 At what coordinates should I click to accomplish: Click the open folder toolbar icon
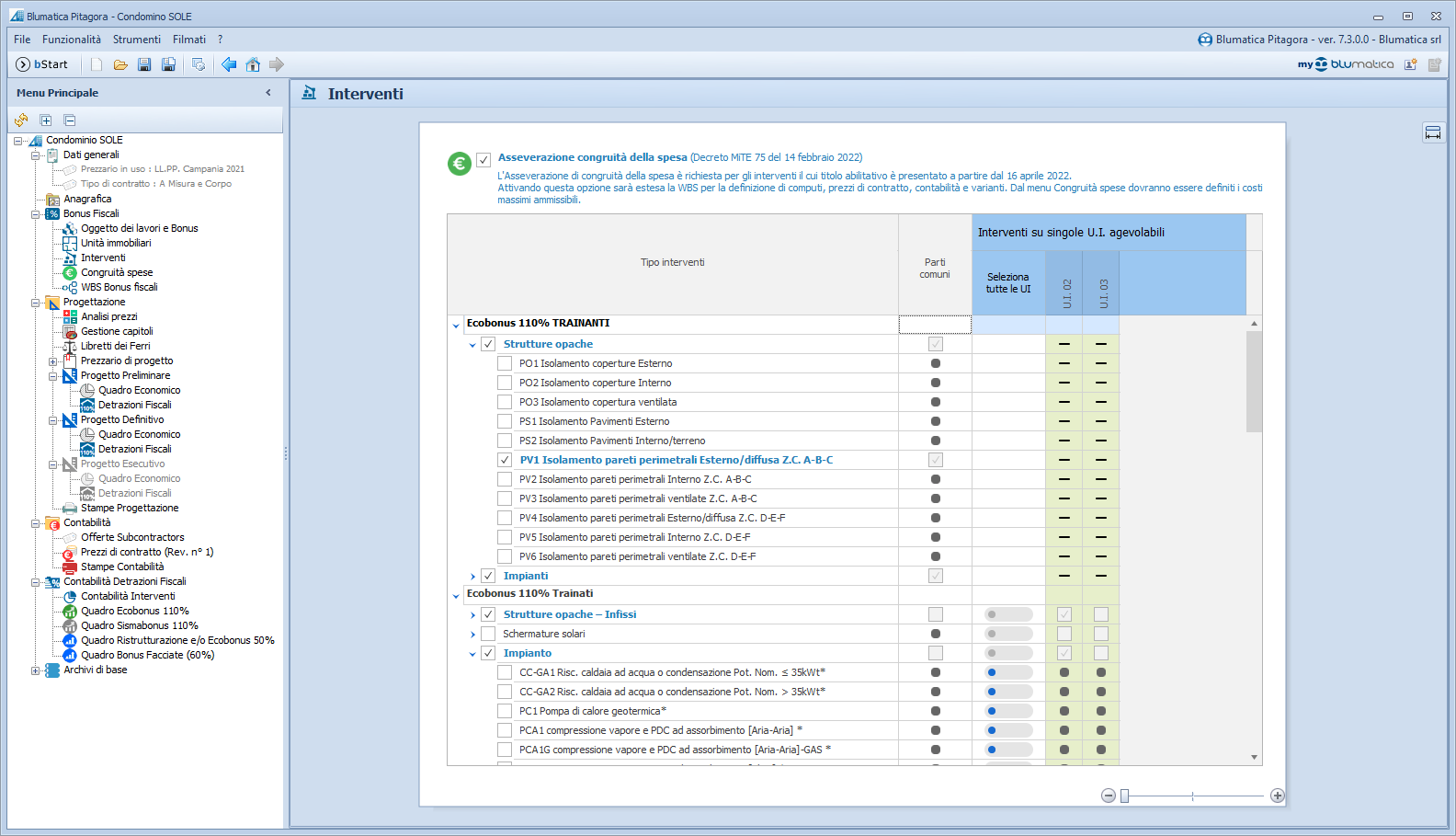point(120,64)
